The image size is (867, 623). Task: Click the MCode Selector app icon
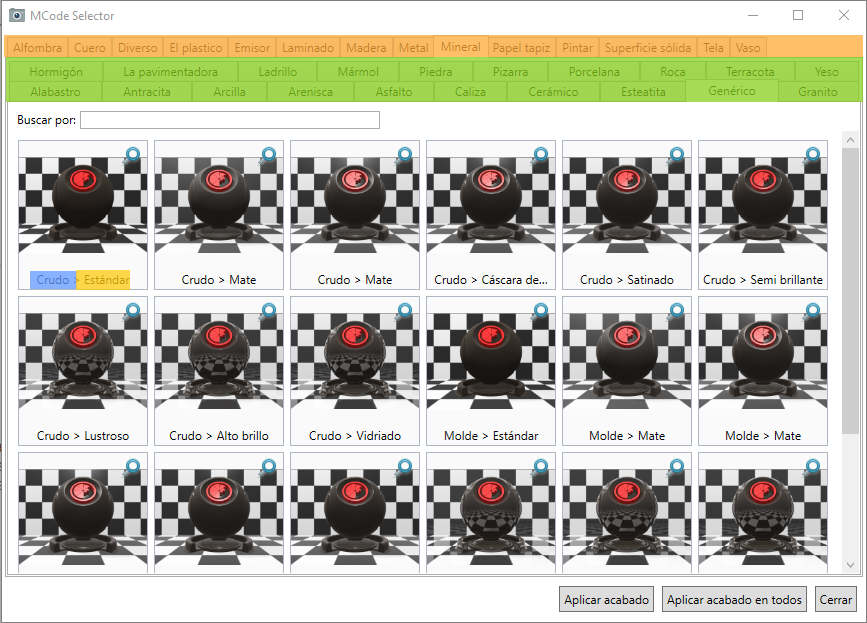[x=17, y=15]
